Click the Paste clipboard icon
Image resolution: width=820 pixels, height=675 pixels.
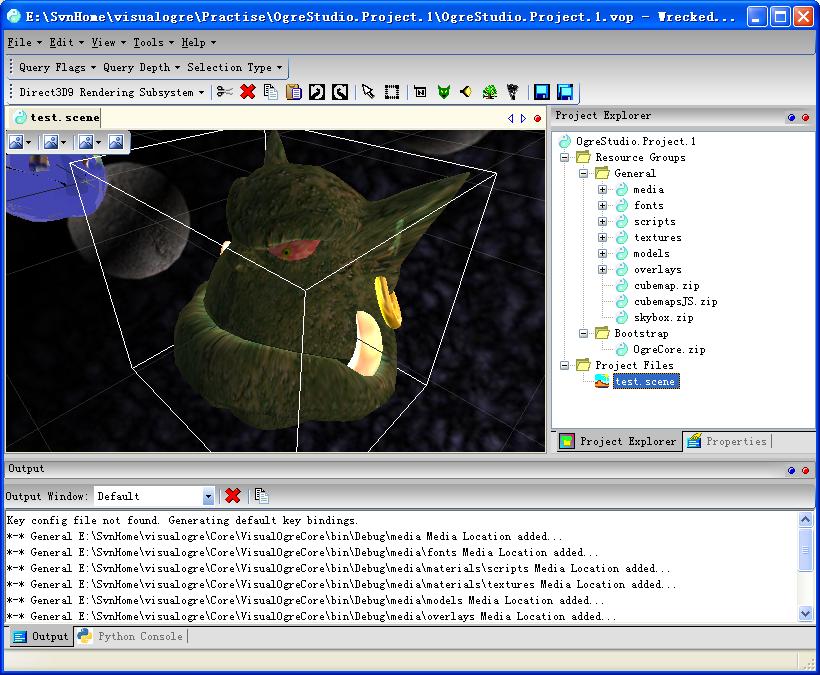pos(293,92)
